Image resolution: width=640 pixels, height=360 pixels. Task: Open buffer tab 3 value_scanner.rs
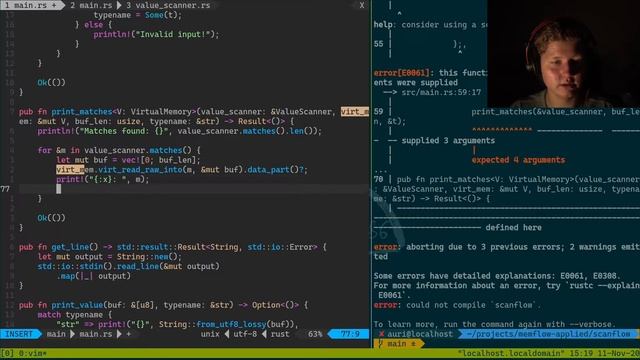(168, 5)
